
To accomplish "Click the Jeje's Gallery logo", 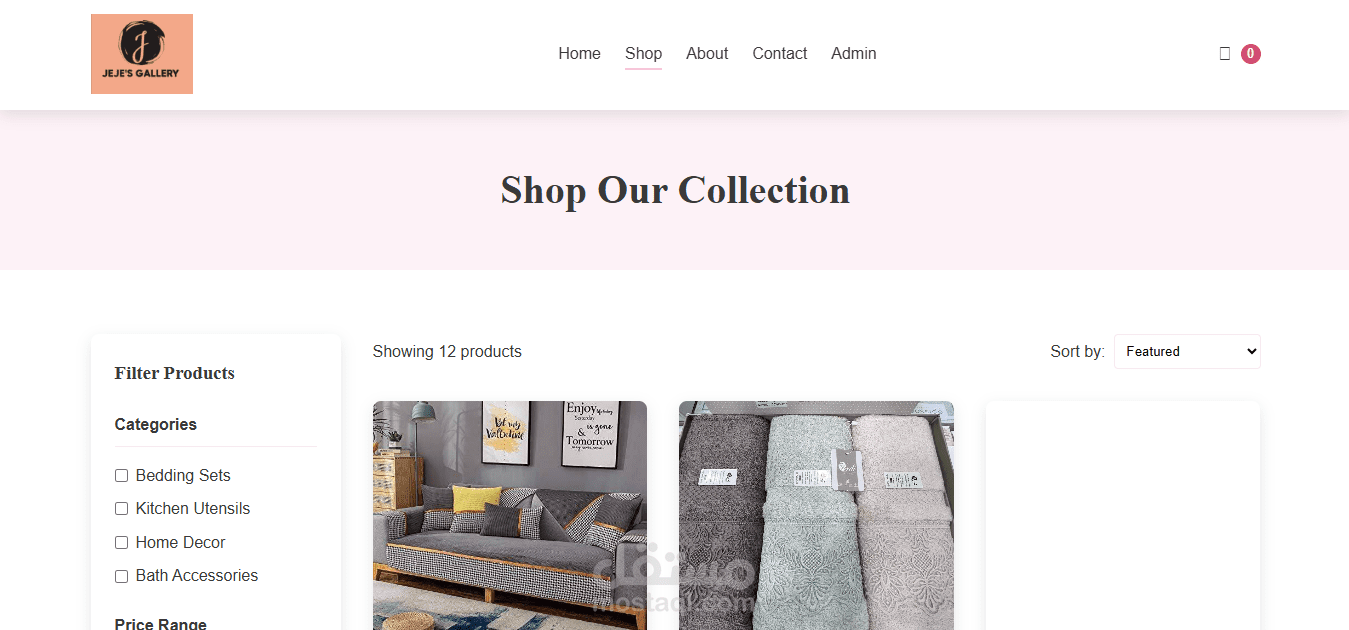I will point(142,54).
